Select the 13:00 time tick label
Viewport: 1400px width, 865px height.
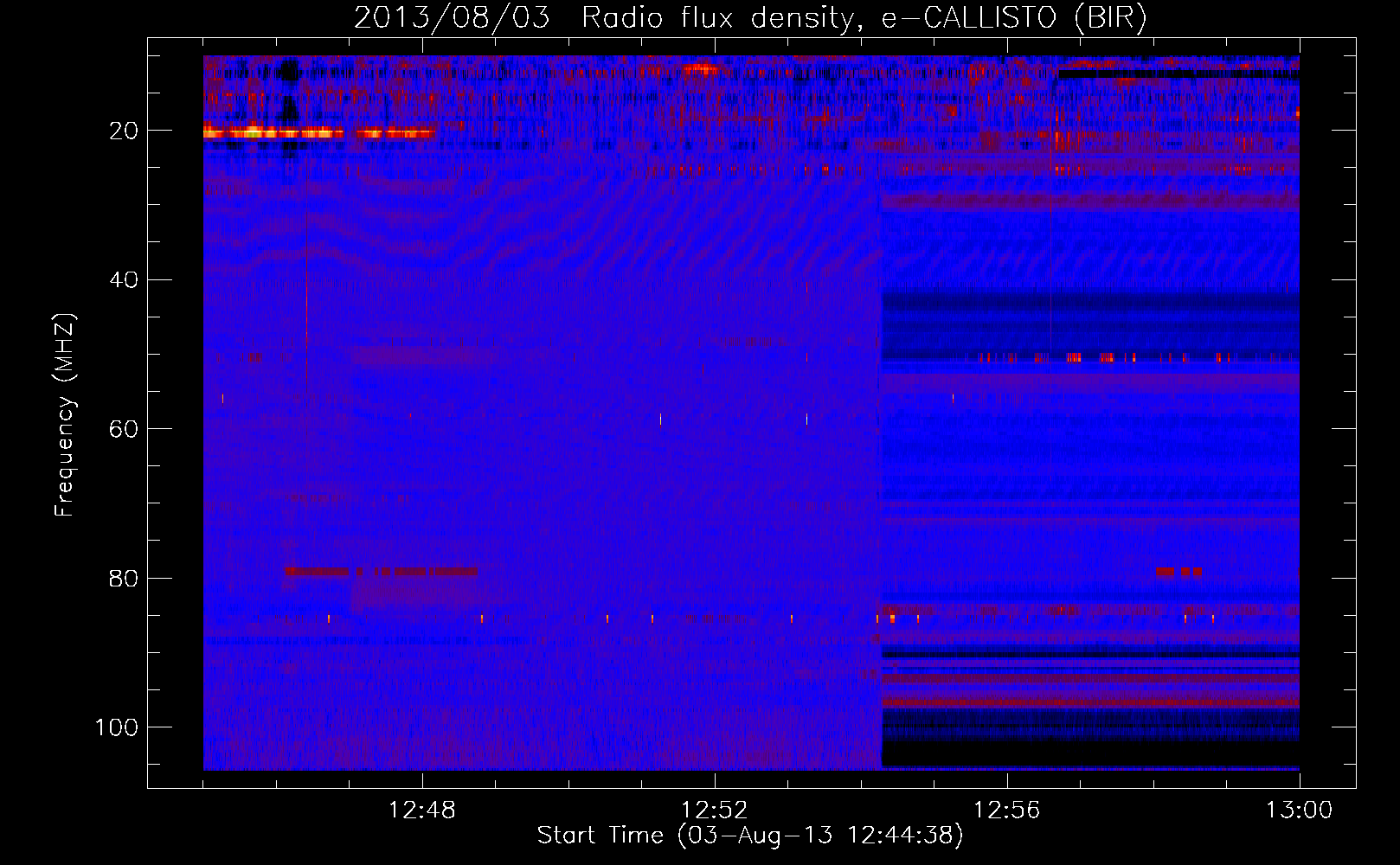point(1300,811)
